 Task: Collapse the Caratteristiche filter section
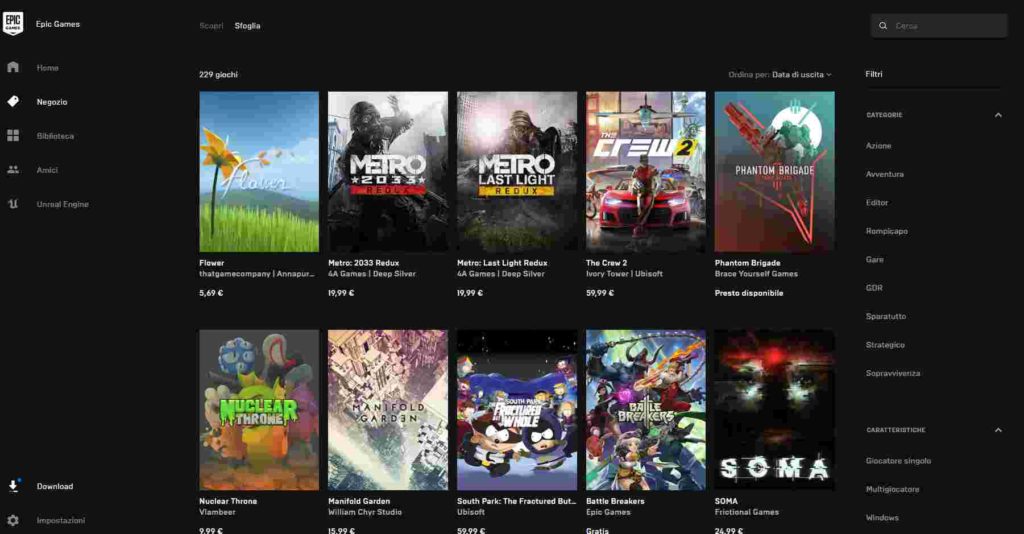[998, 430]
